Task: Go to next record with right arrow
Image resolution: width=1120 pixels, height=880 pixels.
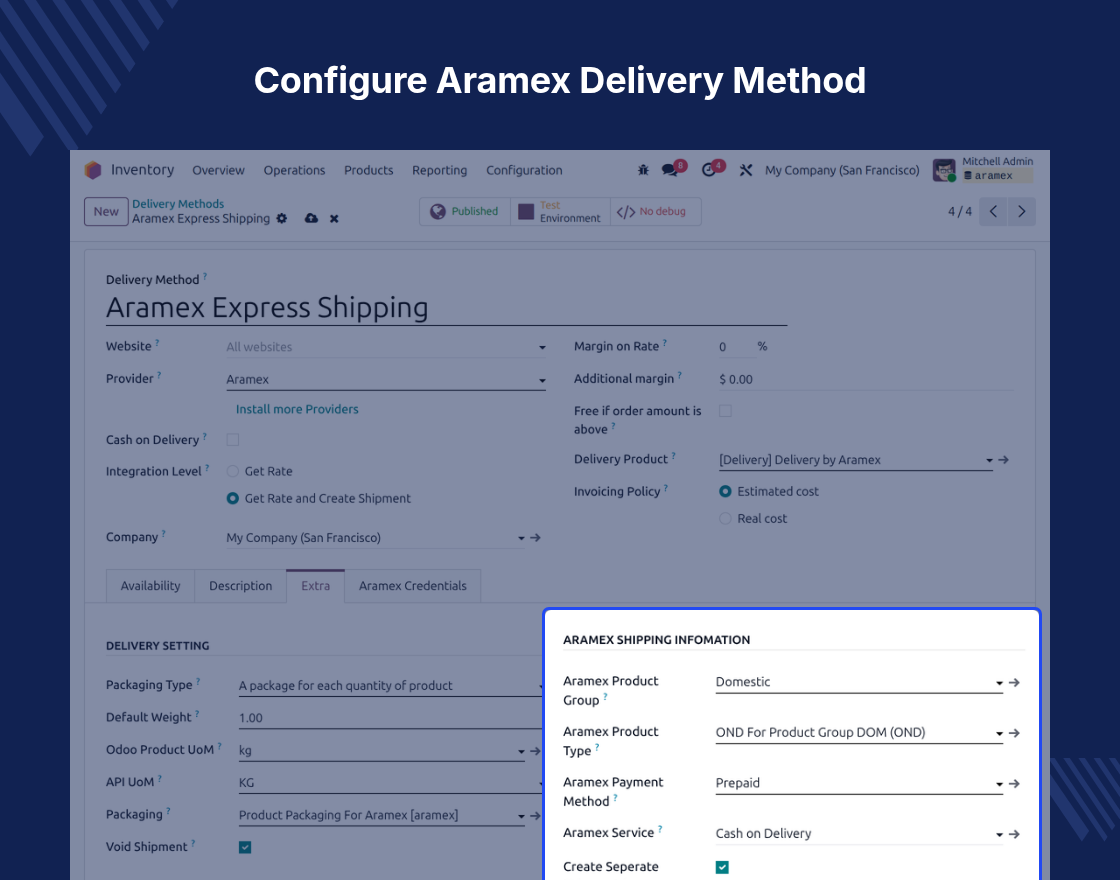Action: [x=1021, y=211]
